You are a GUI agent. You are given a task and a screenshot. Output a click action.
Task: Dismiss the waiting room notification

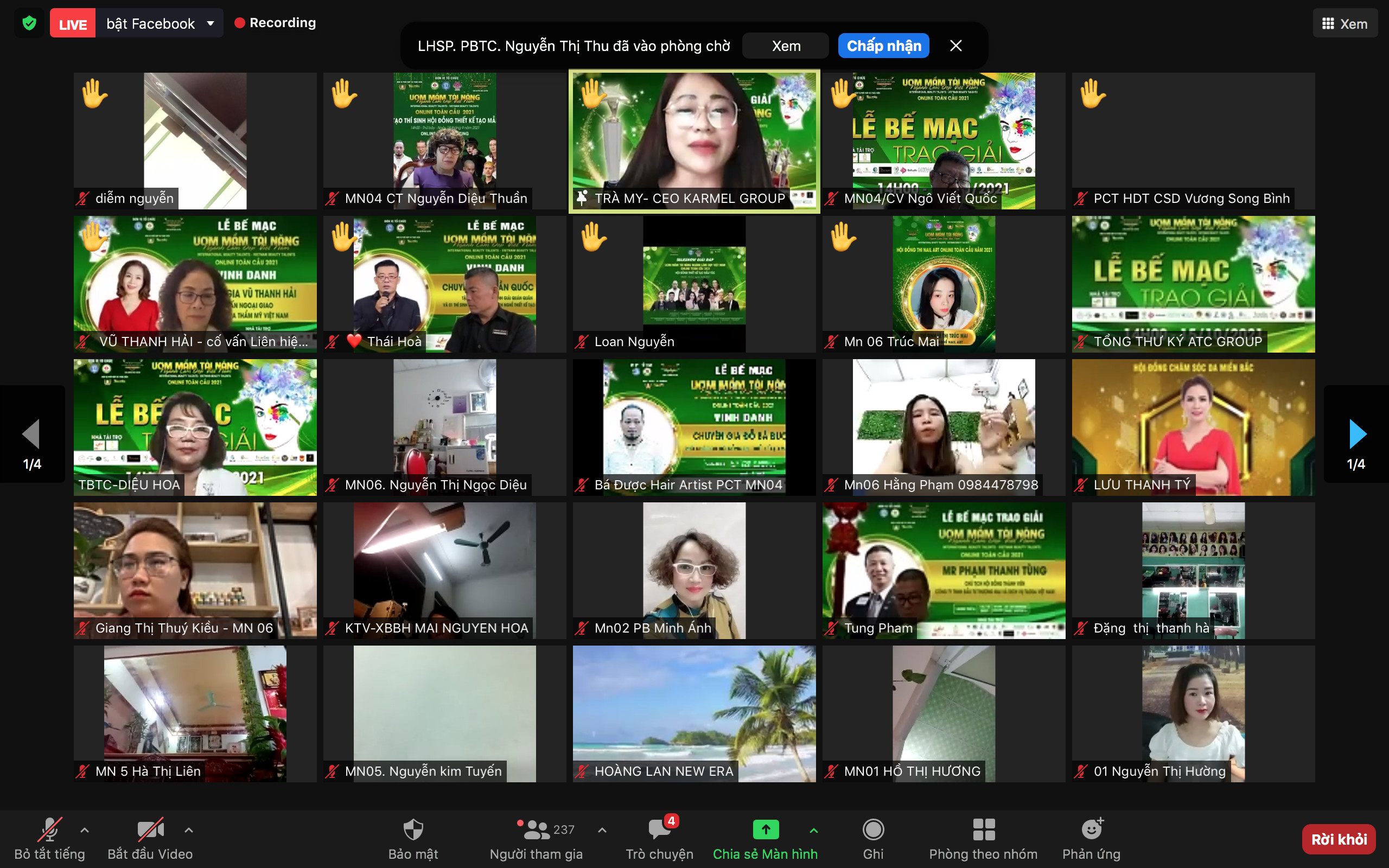pyautogui.click(x=955, y=46)
